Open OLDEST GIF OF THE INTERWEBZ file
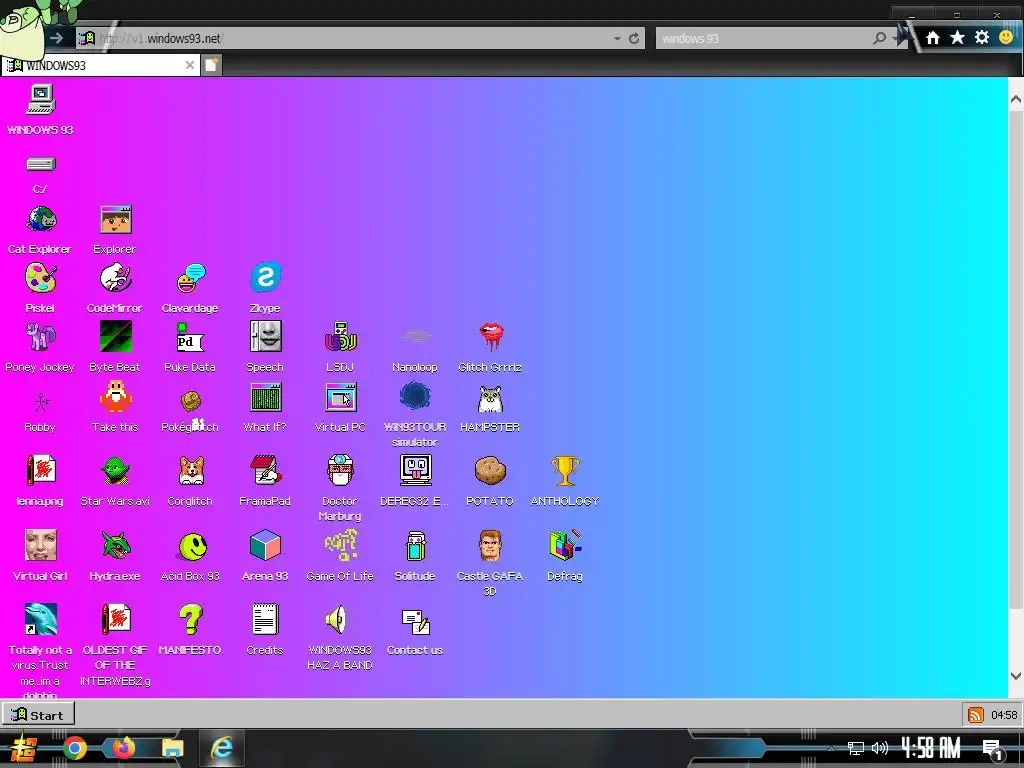 click(116, 620)
